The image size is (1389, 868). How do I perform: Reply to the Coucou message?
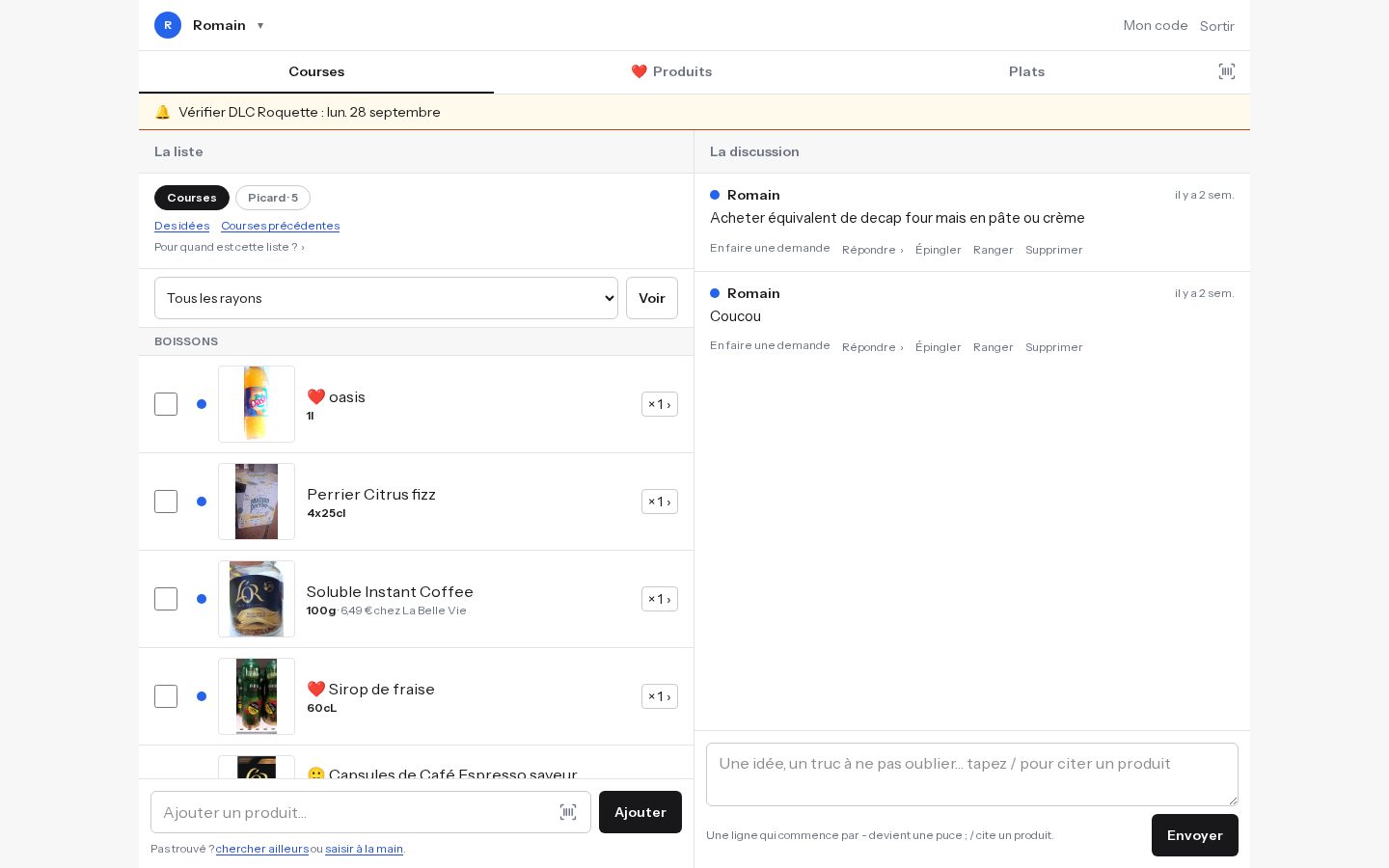coord(873,347)
